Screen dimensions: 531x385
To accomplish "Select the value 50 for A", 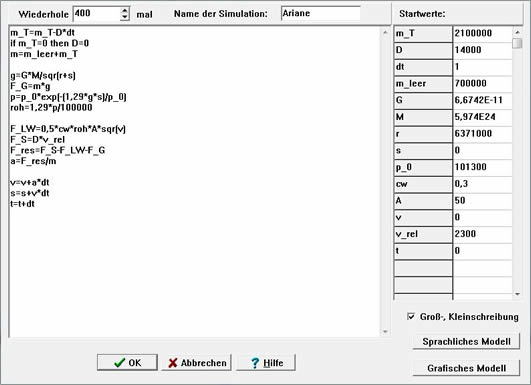I will coord(483,201).
